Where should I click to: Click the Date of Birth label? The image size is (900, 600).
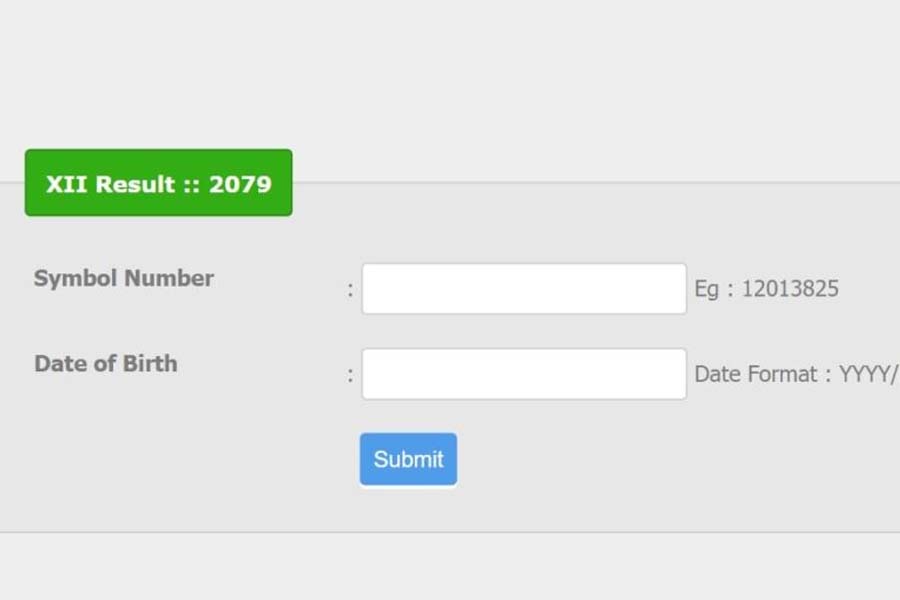tap(106, 363)
